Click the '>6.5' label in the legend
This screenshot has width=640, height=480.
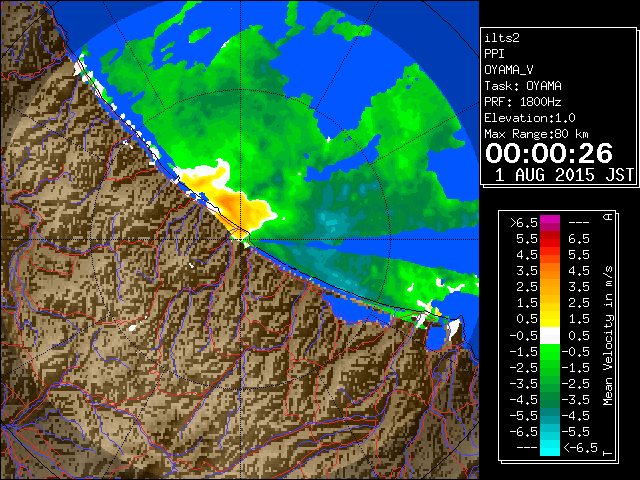coord(524,223)
